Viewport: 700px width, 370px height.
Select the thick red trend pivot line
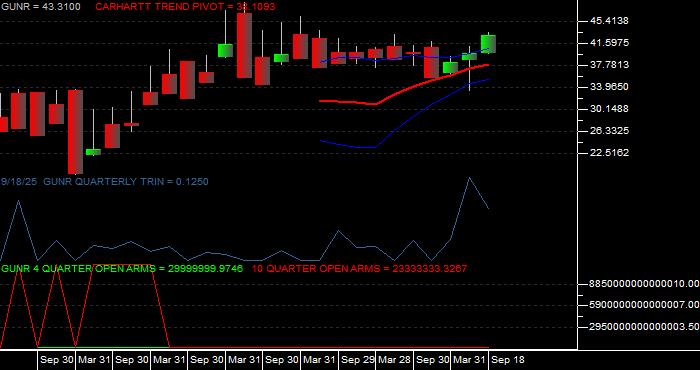pyautogui.click(x=404, y=89)
